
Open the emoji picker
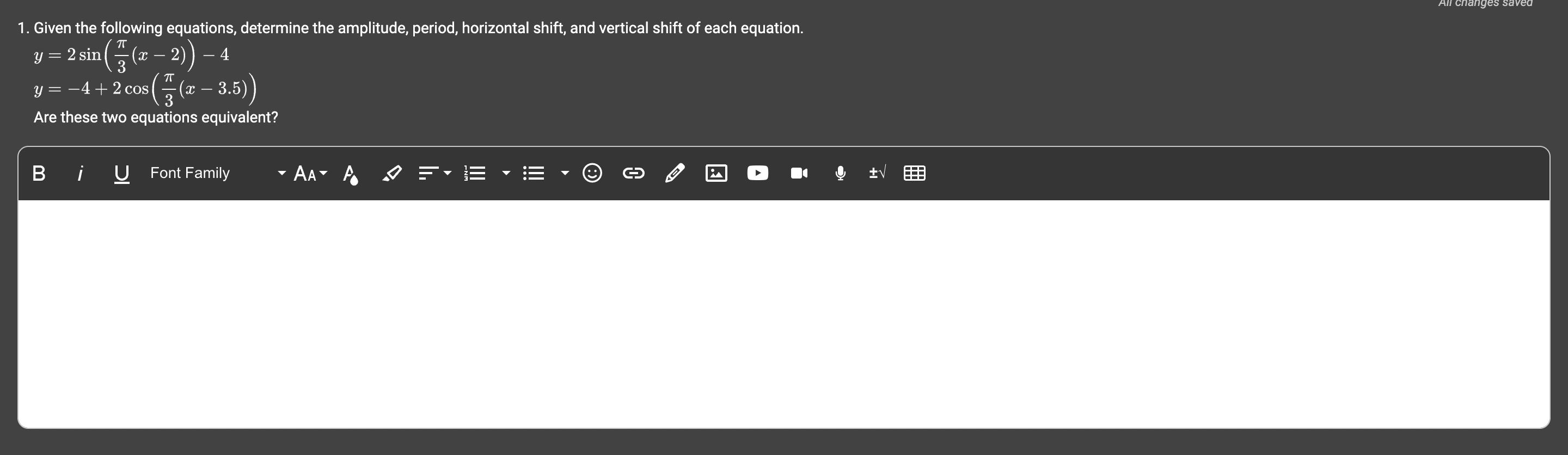[x=592, y=174]
